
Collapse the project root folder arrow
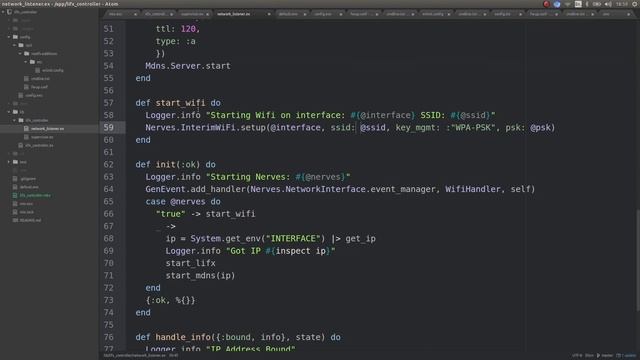(3, 12)
